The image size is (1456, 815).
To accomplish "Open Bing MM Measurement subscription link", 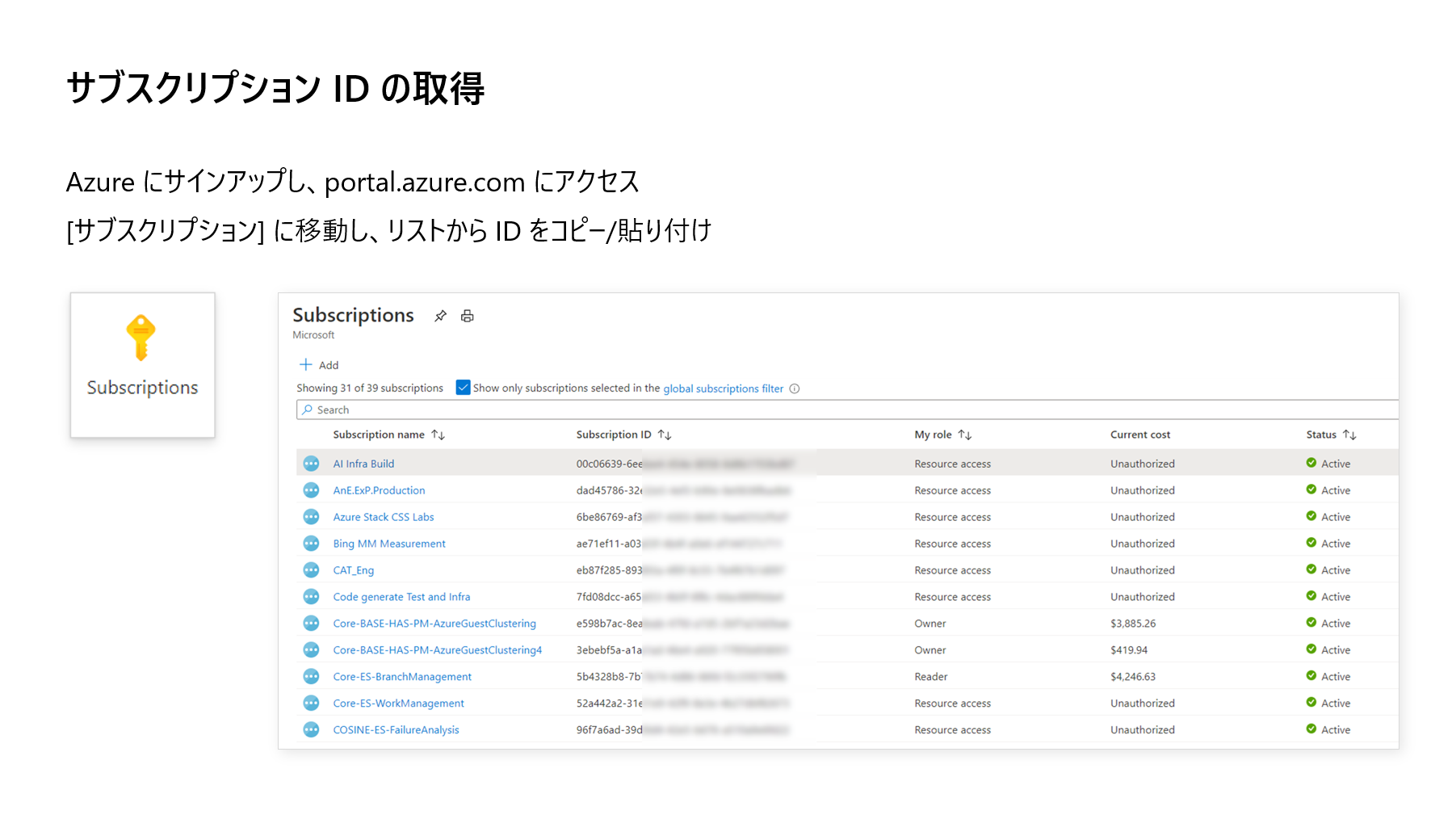I will (389, 544).
